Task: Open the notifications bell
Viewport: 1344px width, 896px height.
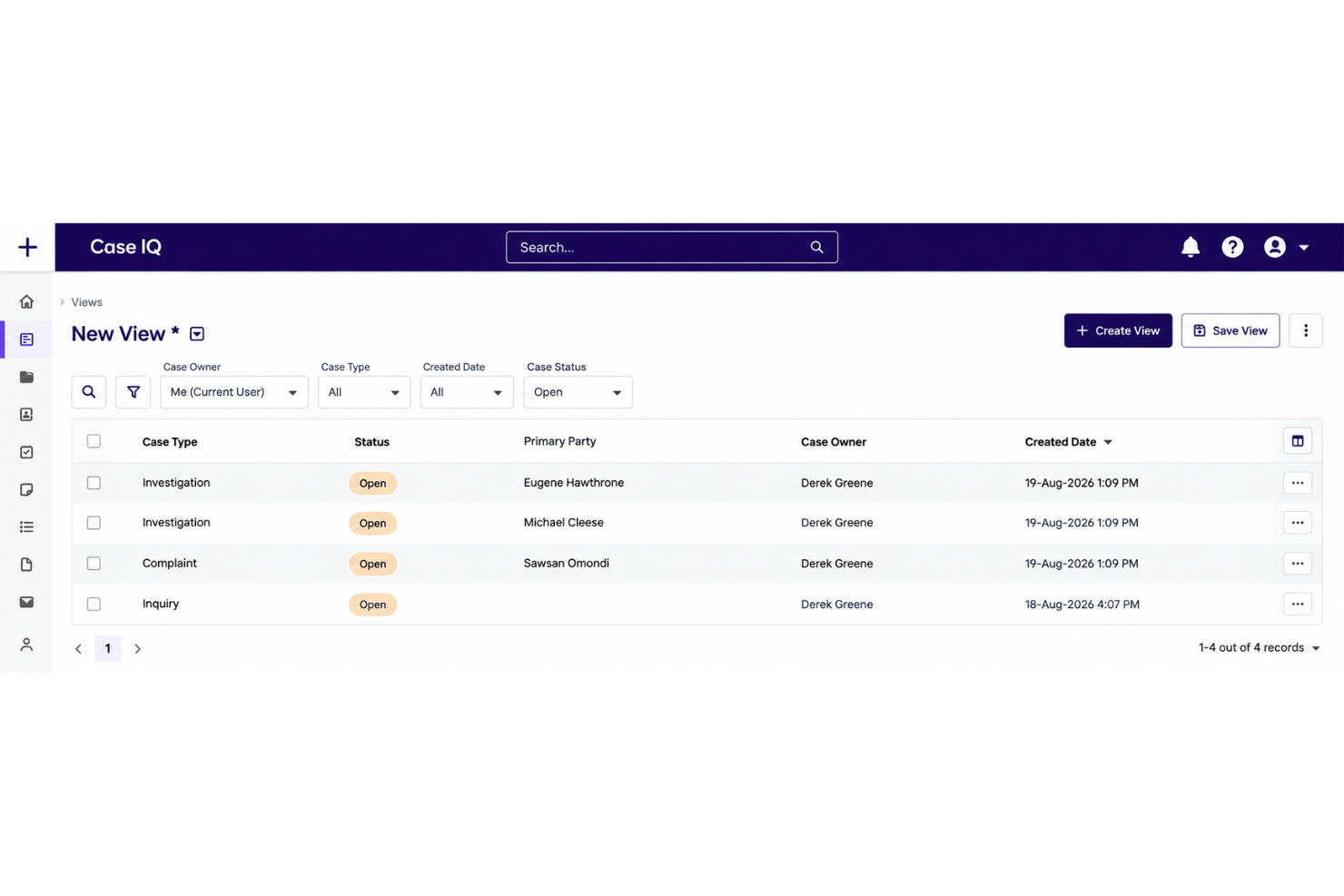Action: (x=1191, y=247)
